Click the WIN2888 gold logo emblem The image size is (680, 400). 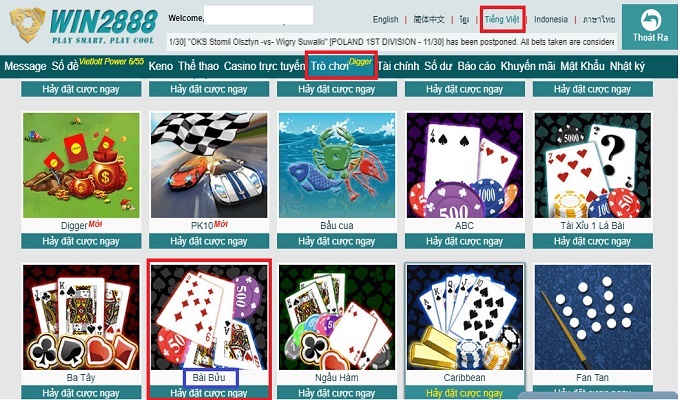(x=28, y=25)
